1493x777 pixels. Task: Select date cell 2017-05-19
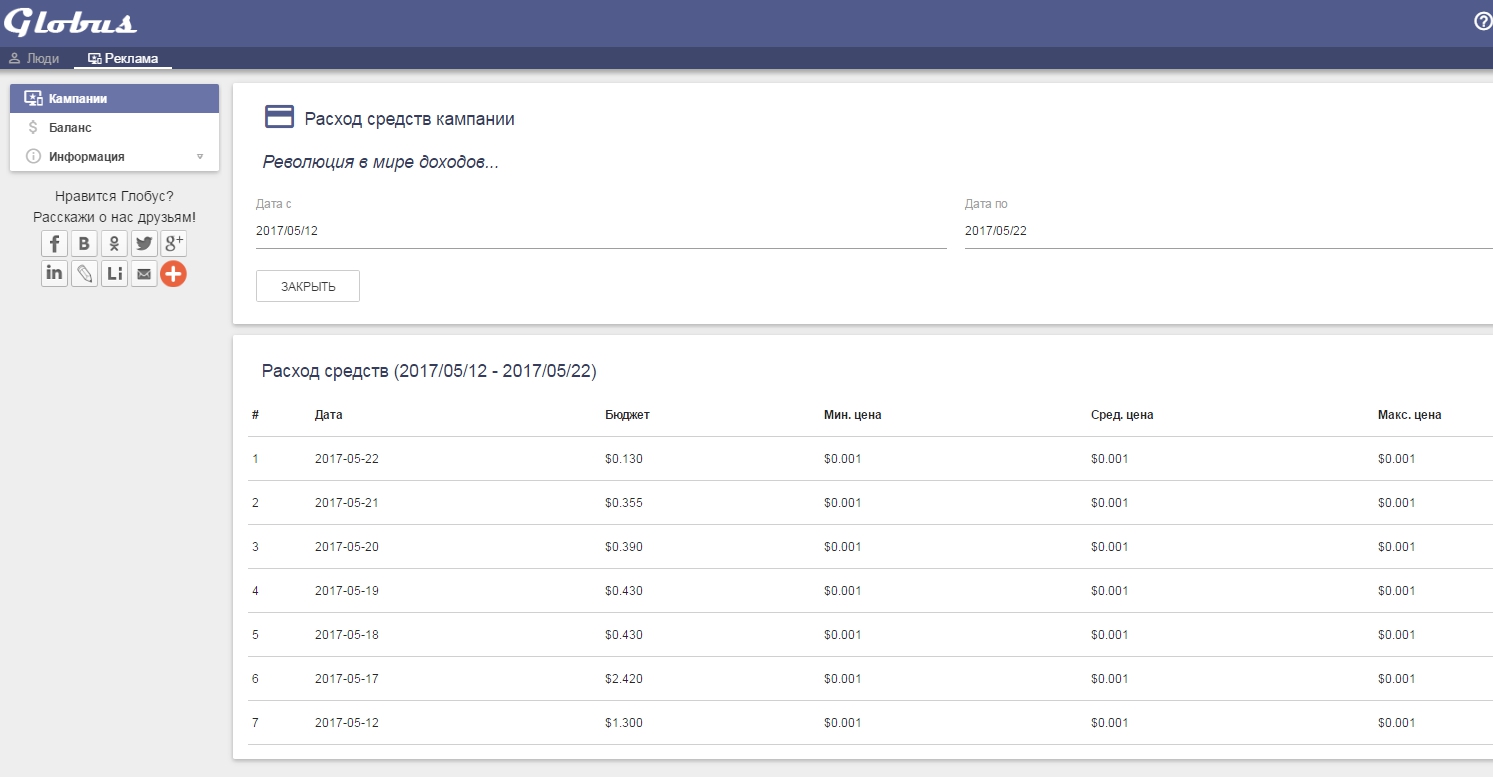(x=347, y=591)
